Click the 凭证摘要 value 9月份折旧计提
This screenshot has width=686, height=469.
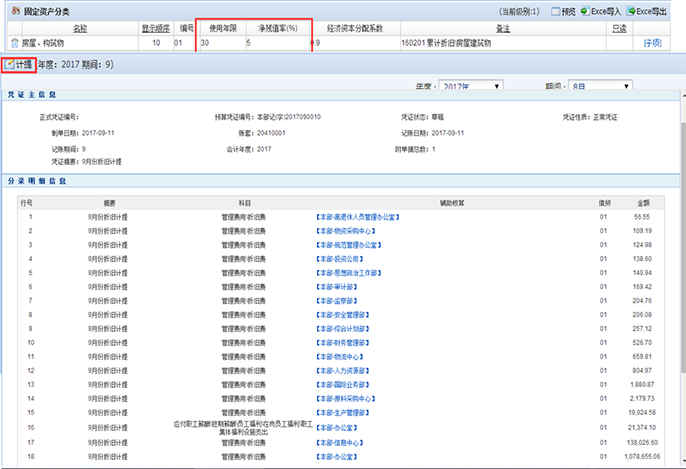tap(102, 162)
